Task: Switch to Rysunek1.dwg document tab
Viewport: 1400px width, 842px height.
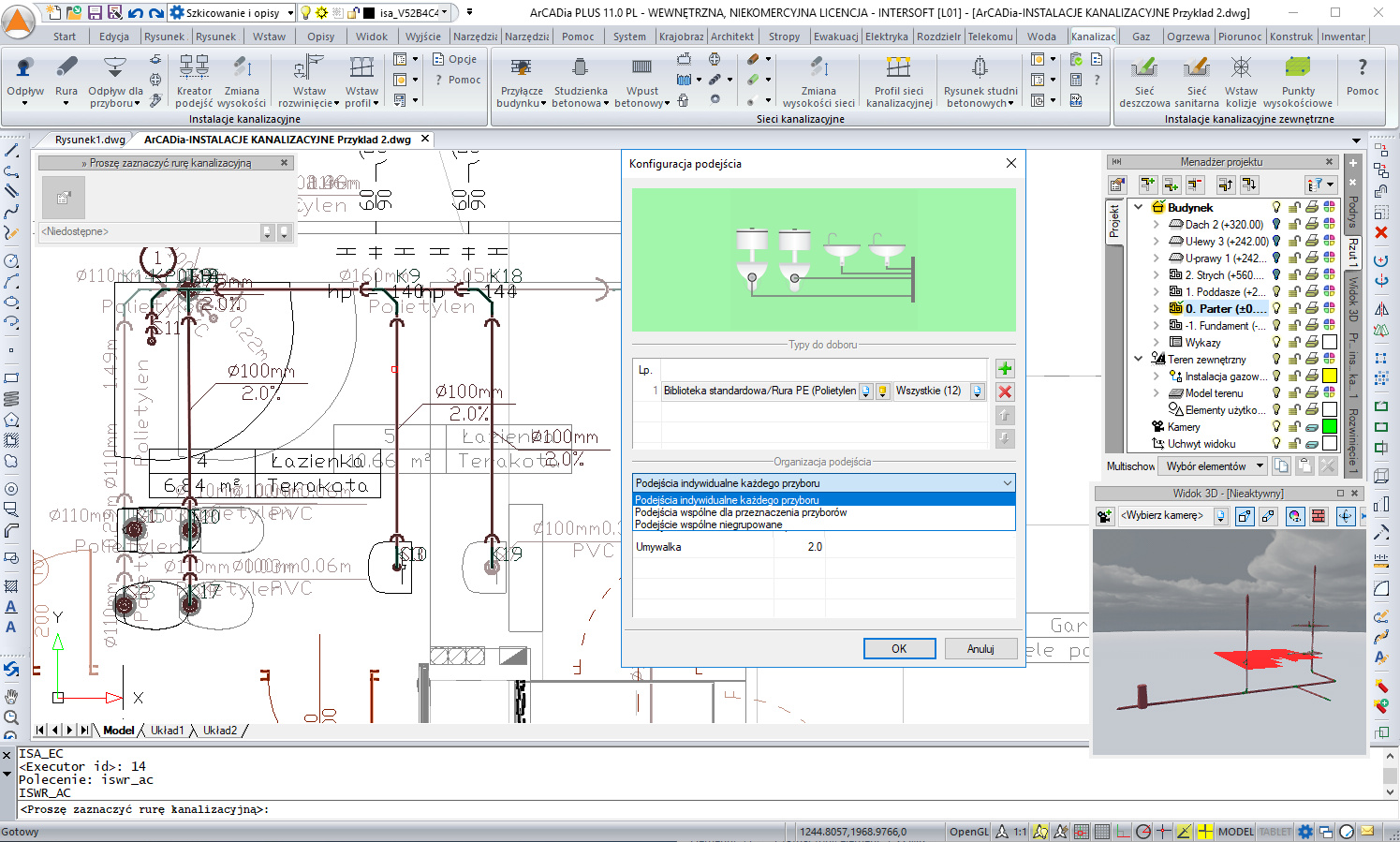Action: [90, 140]
